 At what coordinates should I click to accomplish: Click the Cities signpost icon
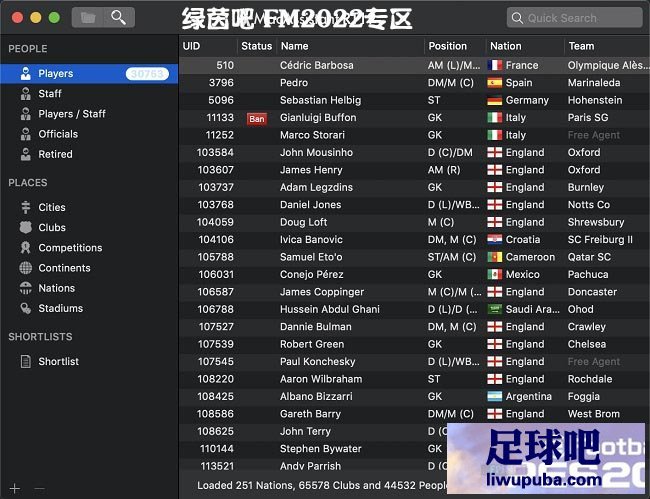click(x=26, y=207)
